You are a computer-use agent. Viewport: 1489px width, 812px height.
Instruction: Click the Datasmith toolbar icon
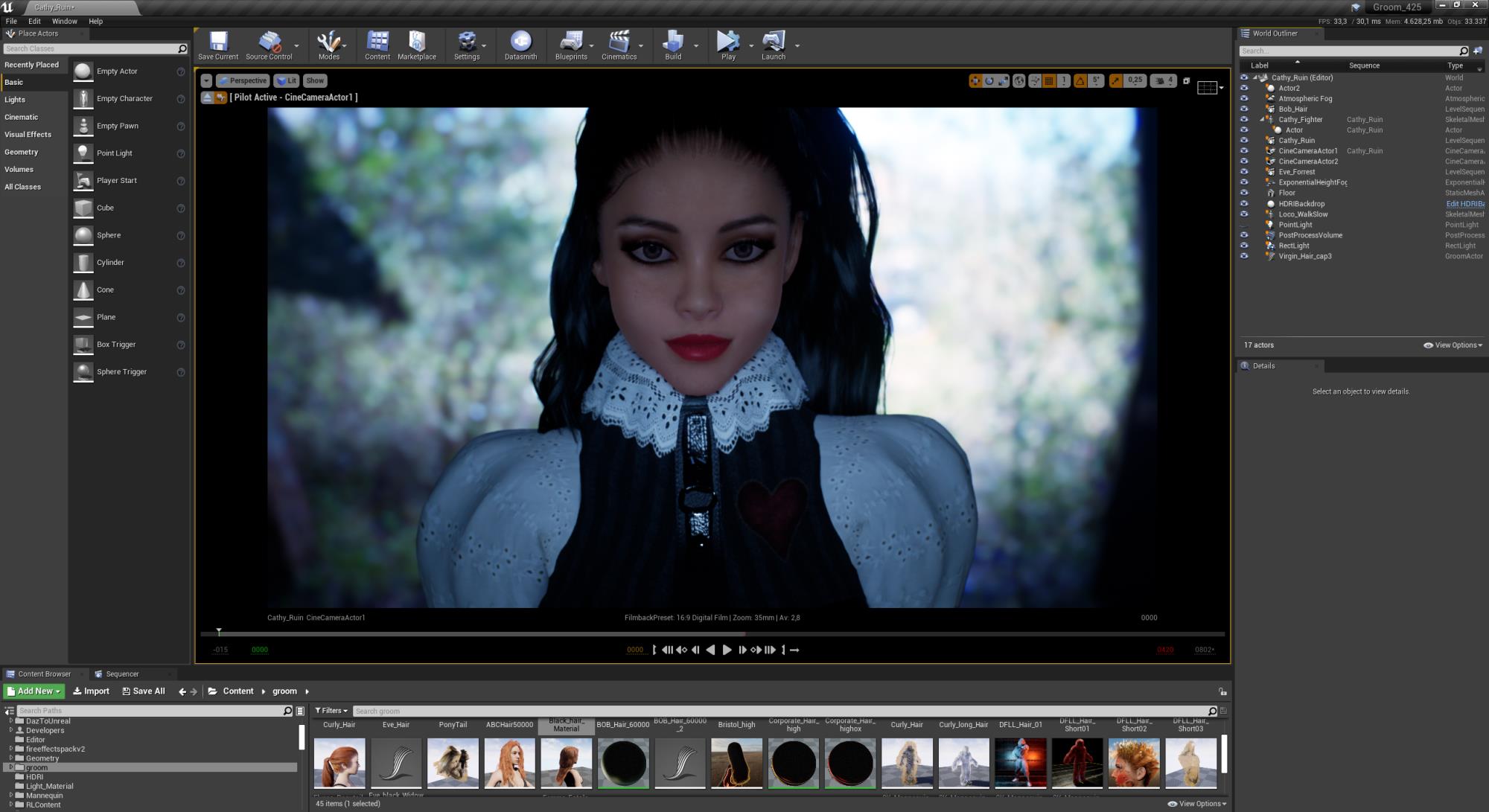520,45
